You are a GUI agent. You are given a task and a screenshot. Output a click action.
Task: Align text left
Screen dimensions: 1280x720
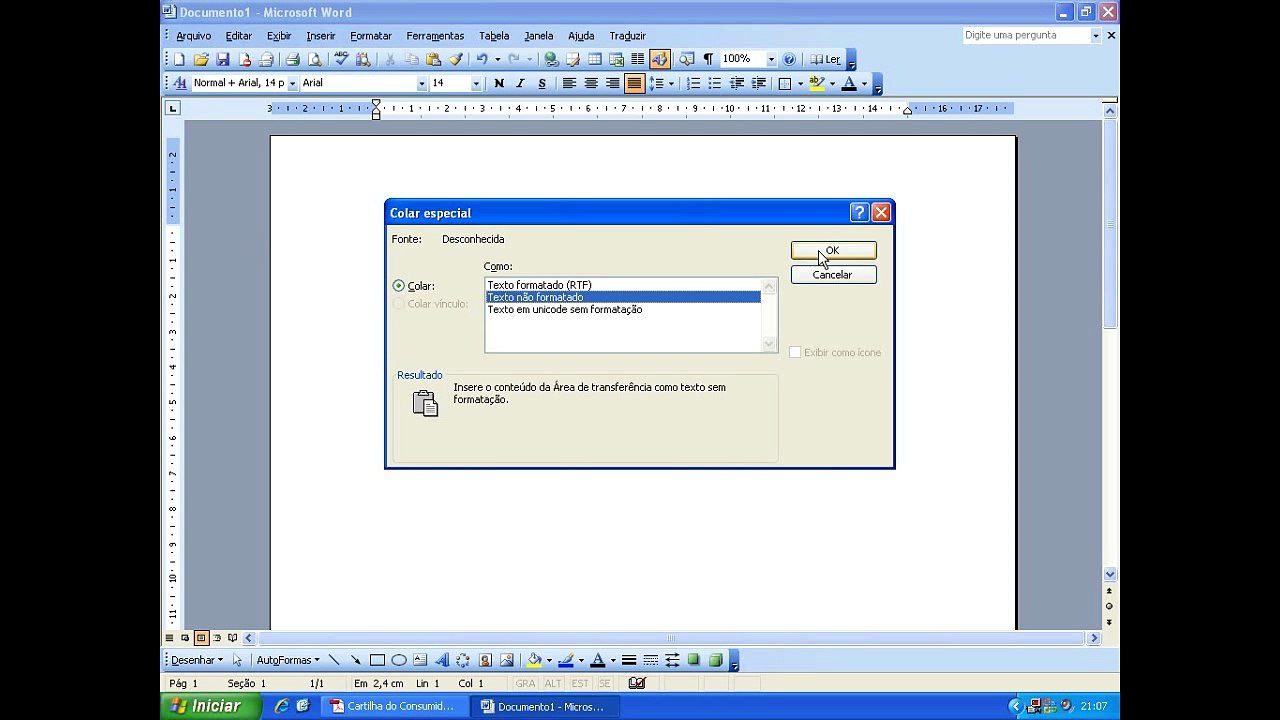pyautogui.click(x=569, y=84)
